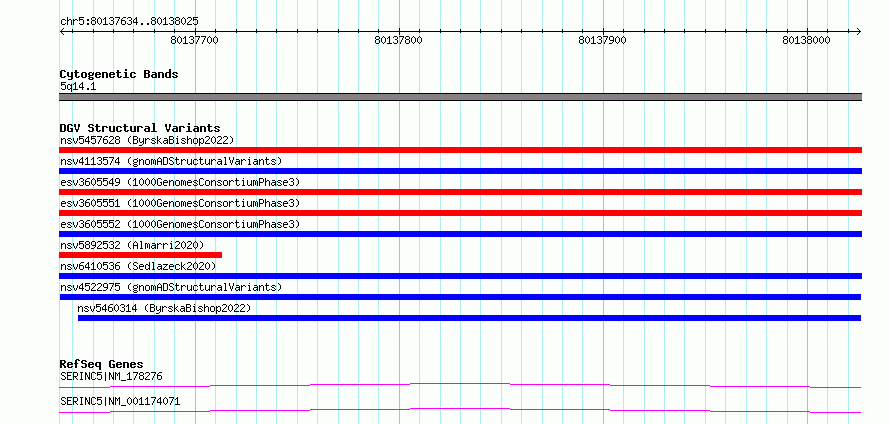Click the right arrow of the ruler
The width and height of the screenshot is (890, 424).
(x=858, y=32)
